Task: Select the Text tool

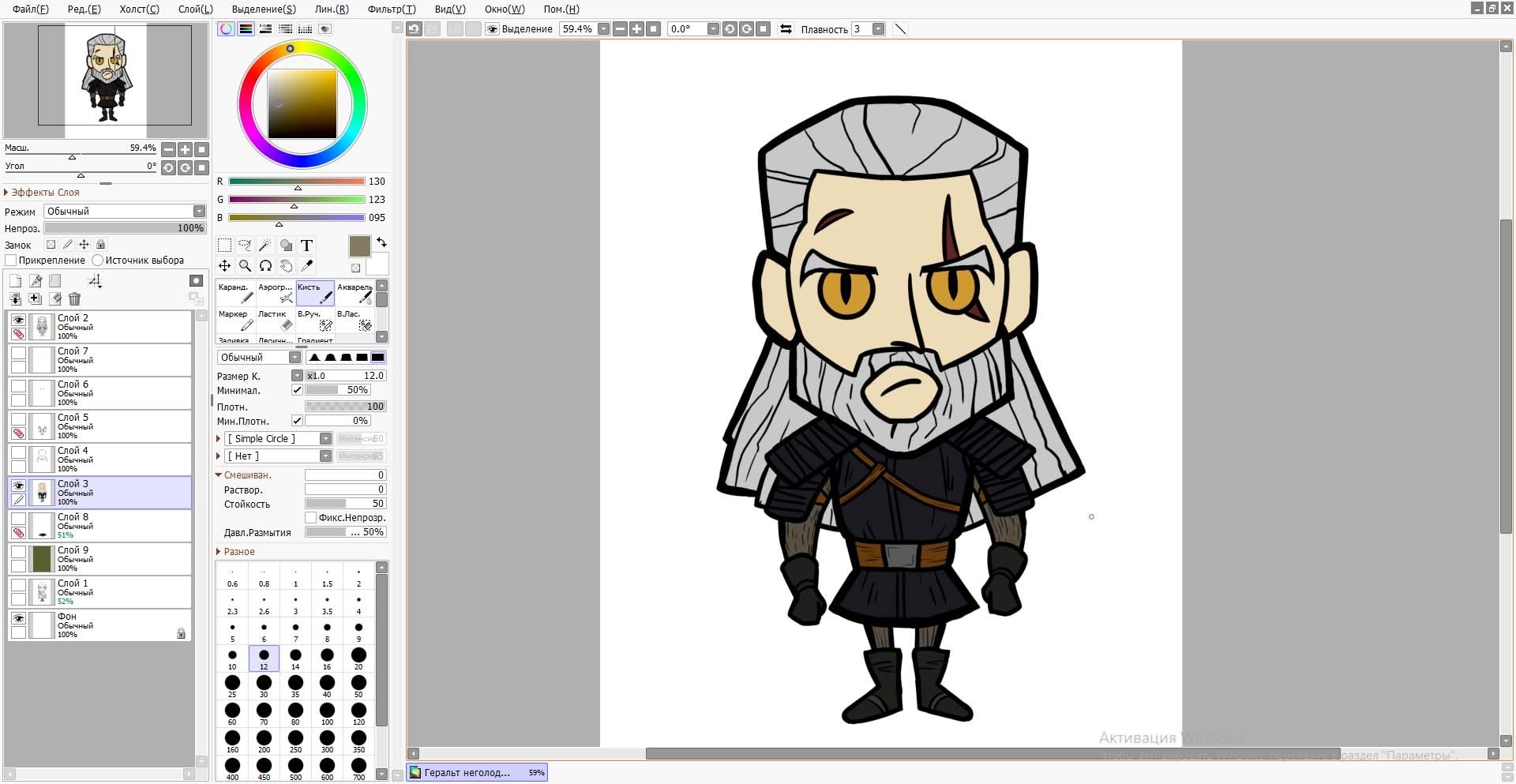Action: [306, 246]
